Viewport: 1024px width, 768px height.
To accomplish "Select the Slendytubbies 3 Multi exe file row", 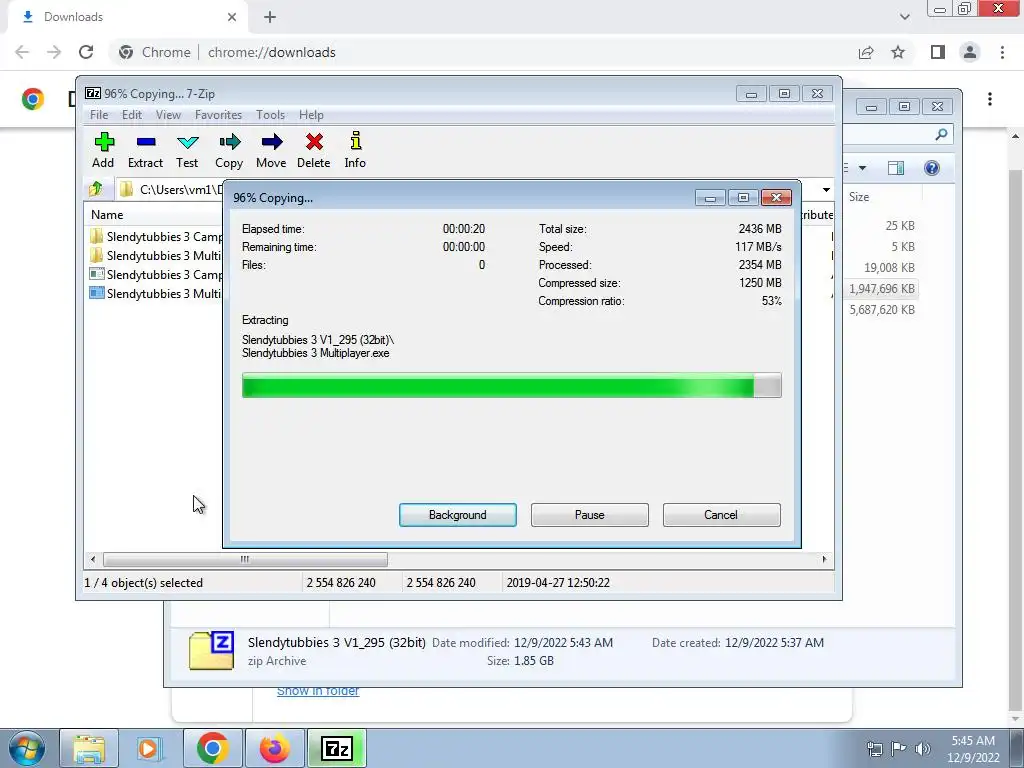I will coord(155,293).
